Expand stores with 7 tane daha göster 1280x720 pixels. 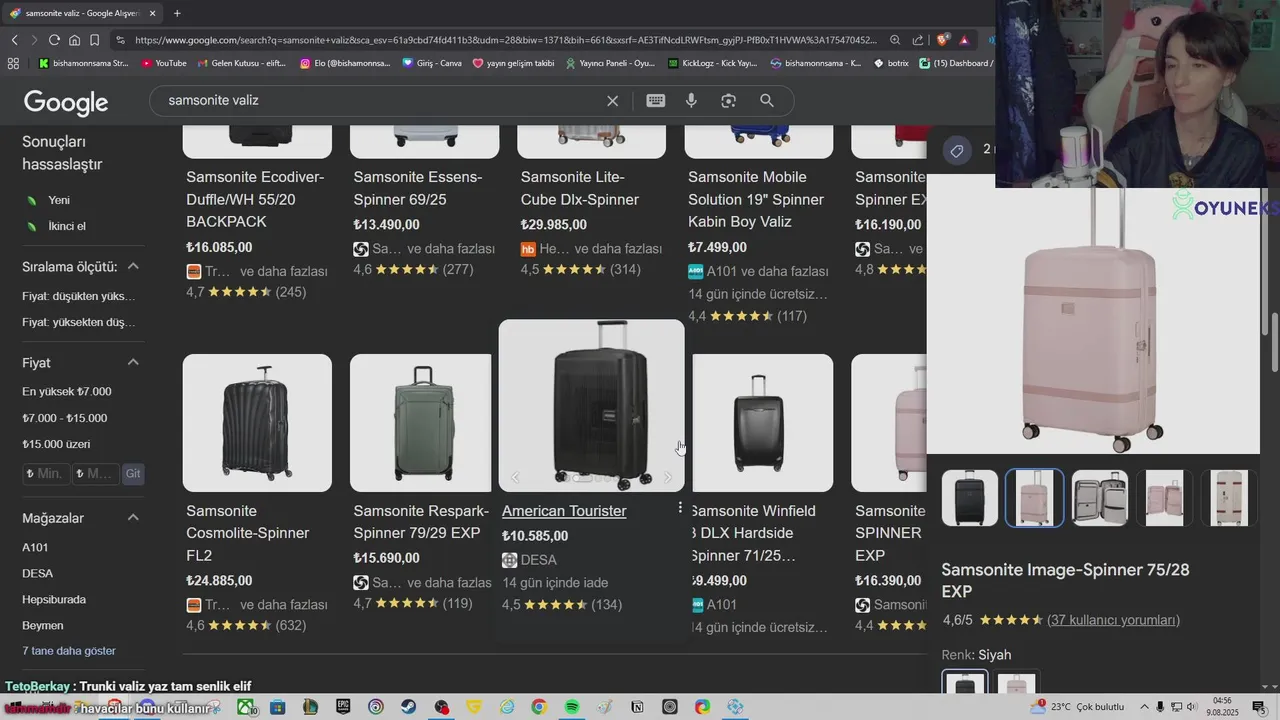click(69, 651)
